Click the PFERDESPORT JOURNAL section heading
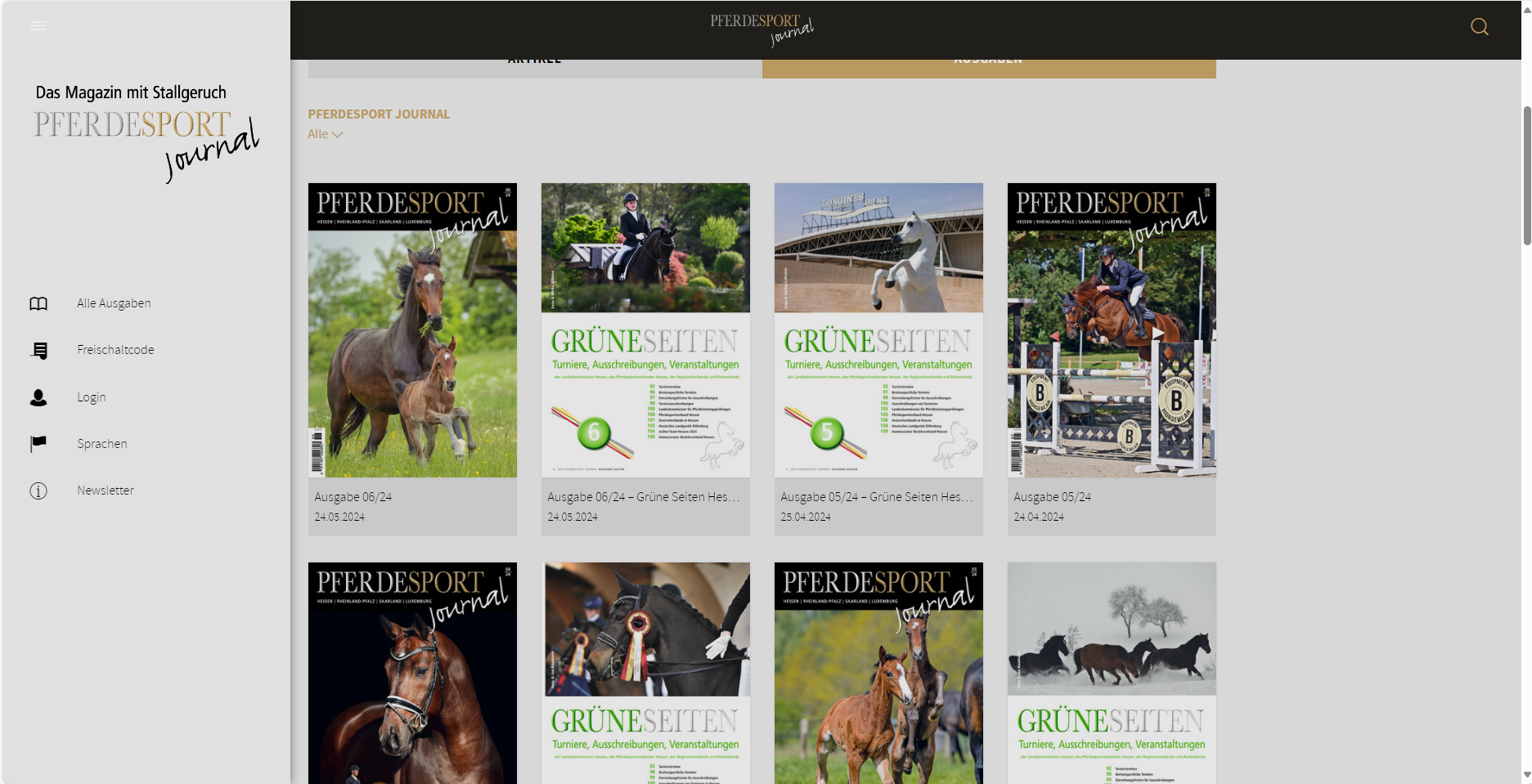This screenshot has height=784, width=1532. [379, 114]
